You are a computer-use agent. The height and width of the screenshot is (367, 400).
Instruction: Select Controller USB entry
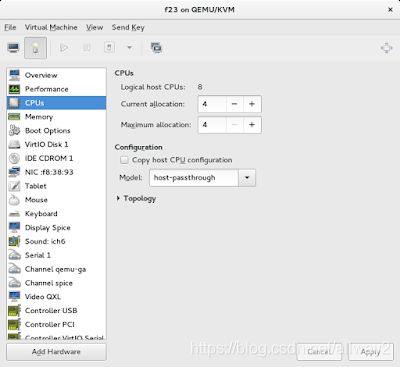[56, 311]
